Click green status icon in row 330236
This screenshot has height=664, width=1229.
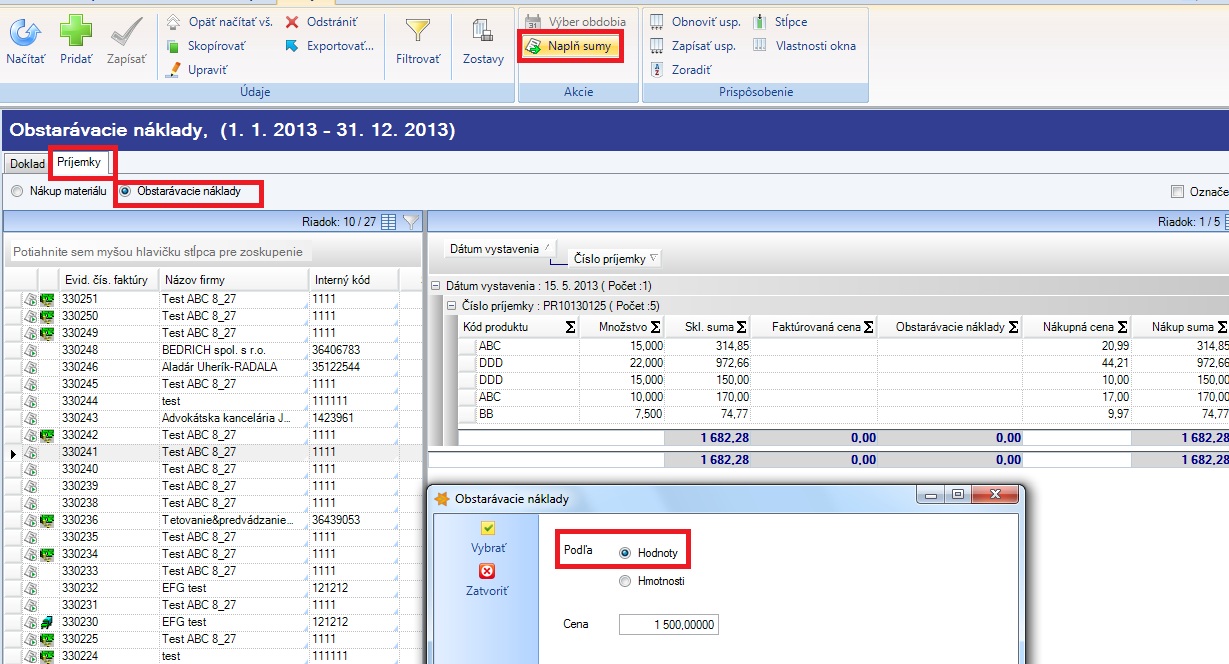(x=48, y=519)
